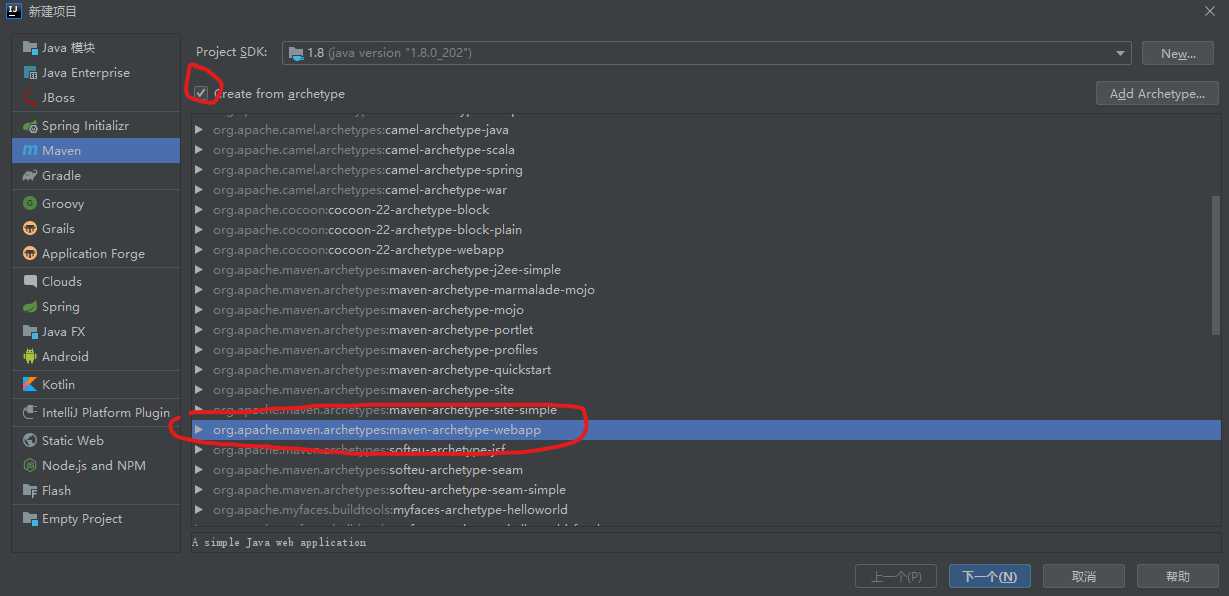Expand the maven-archetype-webapp entry
Viewport: 1229px width, 596px height.
click(199, 430)
